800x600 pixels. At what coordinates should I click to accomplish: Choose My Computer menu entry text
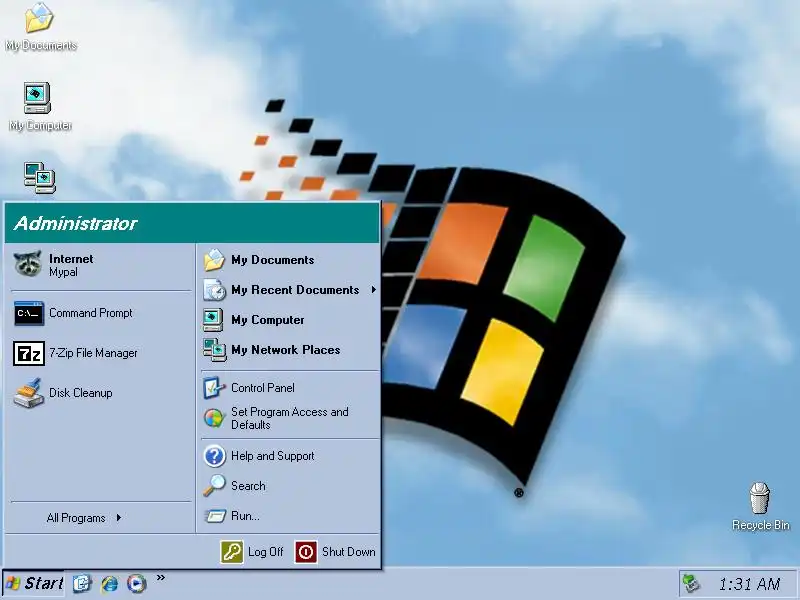[267, 320]
